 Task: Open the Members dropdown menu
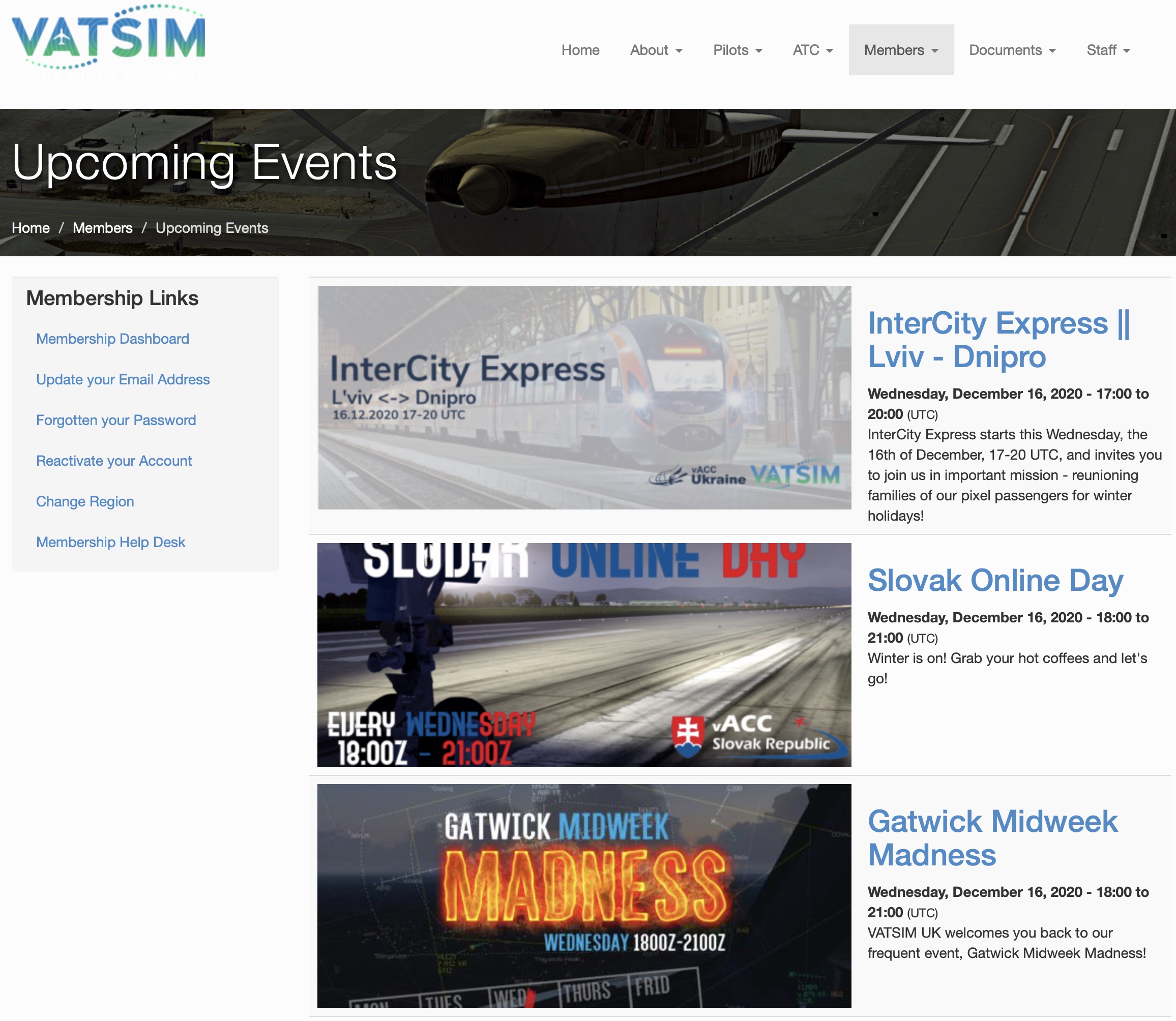point(901,50)
